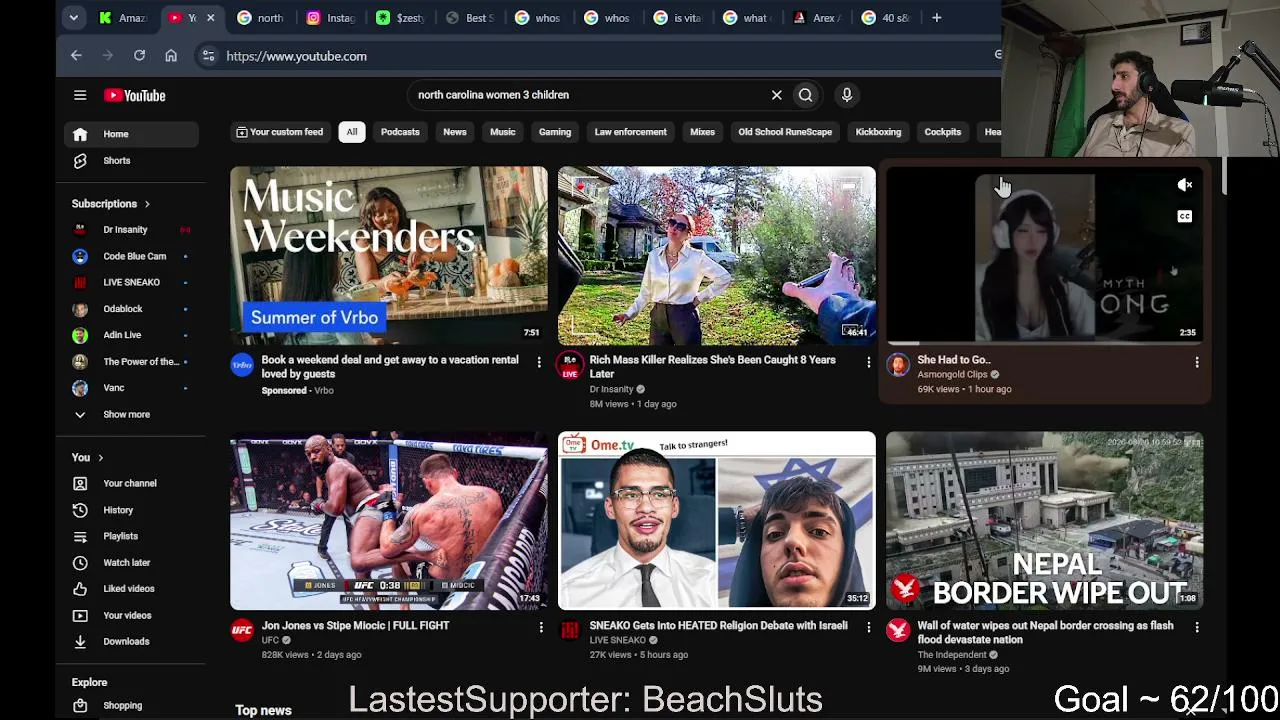This screenshot has height=720, width=1280.
Task: Open options menu for Jon Jones fight video
Action: pos(541,627)
